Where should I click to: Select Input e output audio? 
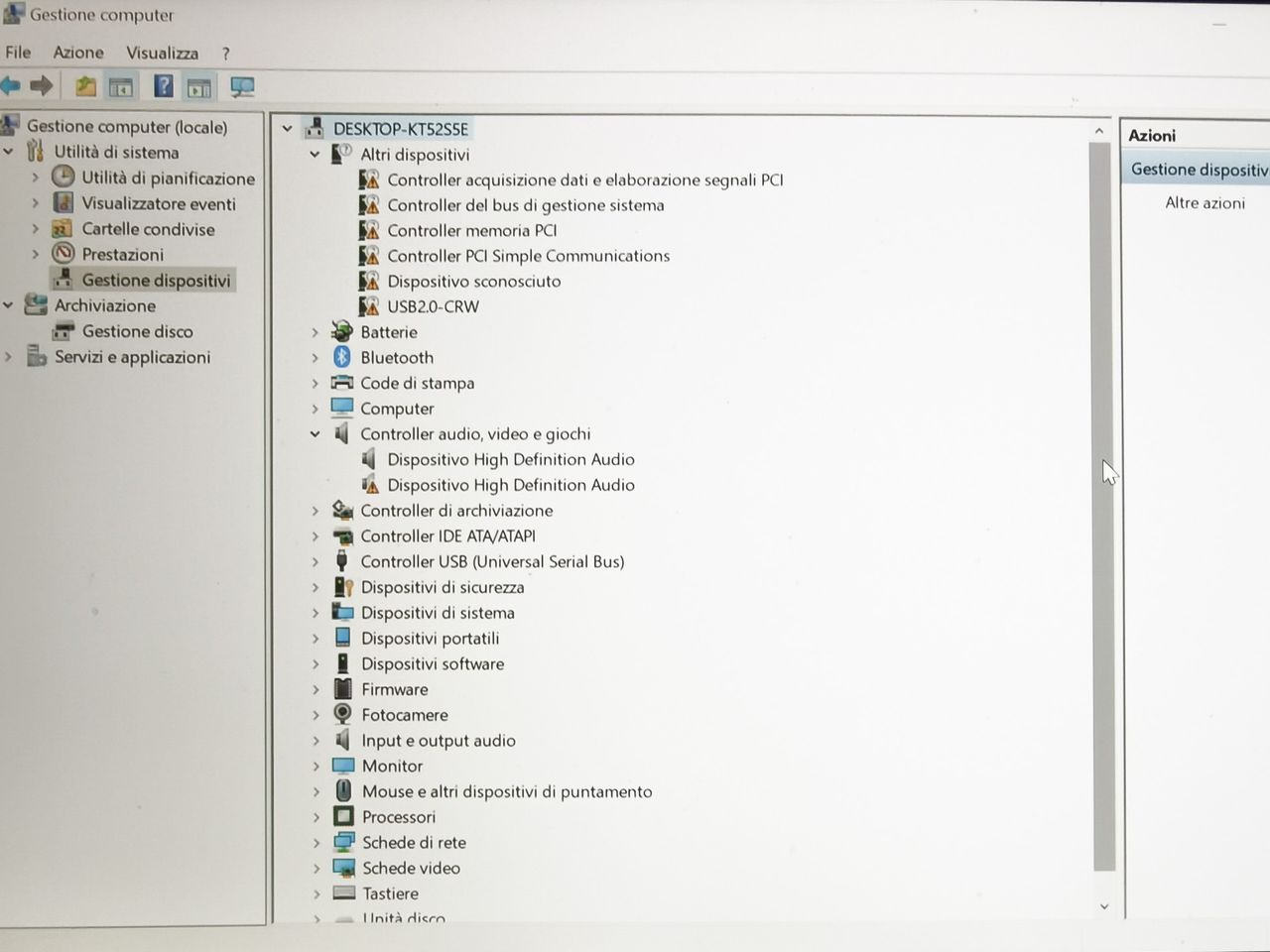[x=439, y=740]
